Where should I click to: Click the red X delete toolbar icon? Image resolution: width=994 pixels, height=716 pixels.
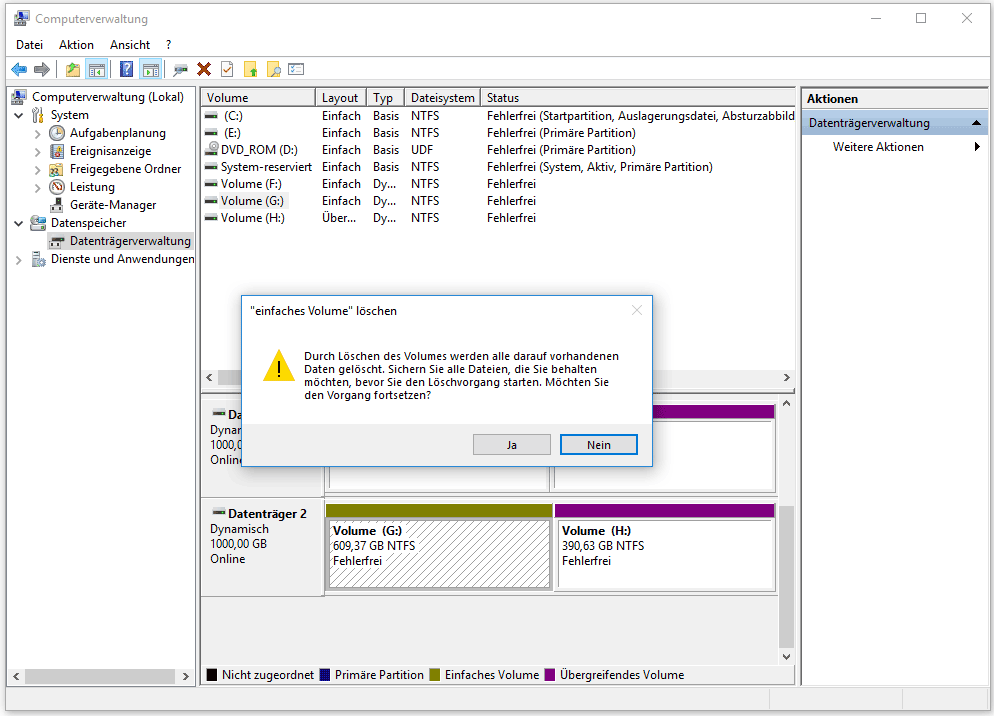[204, 69]
